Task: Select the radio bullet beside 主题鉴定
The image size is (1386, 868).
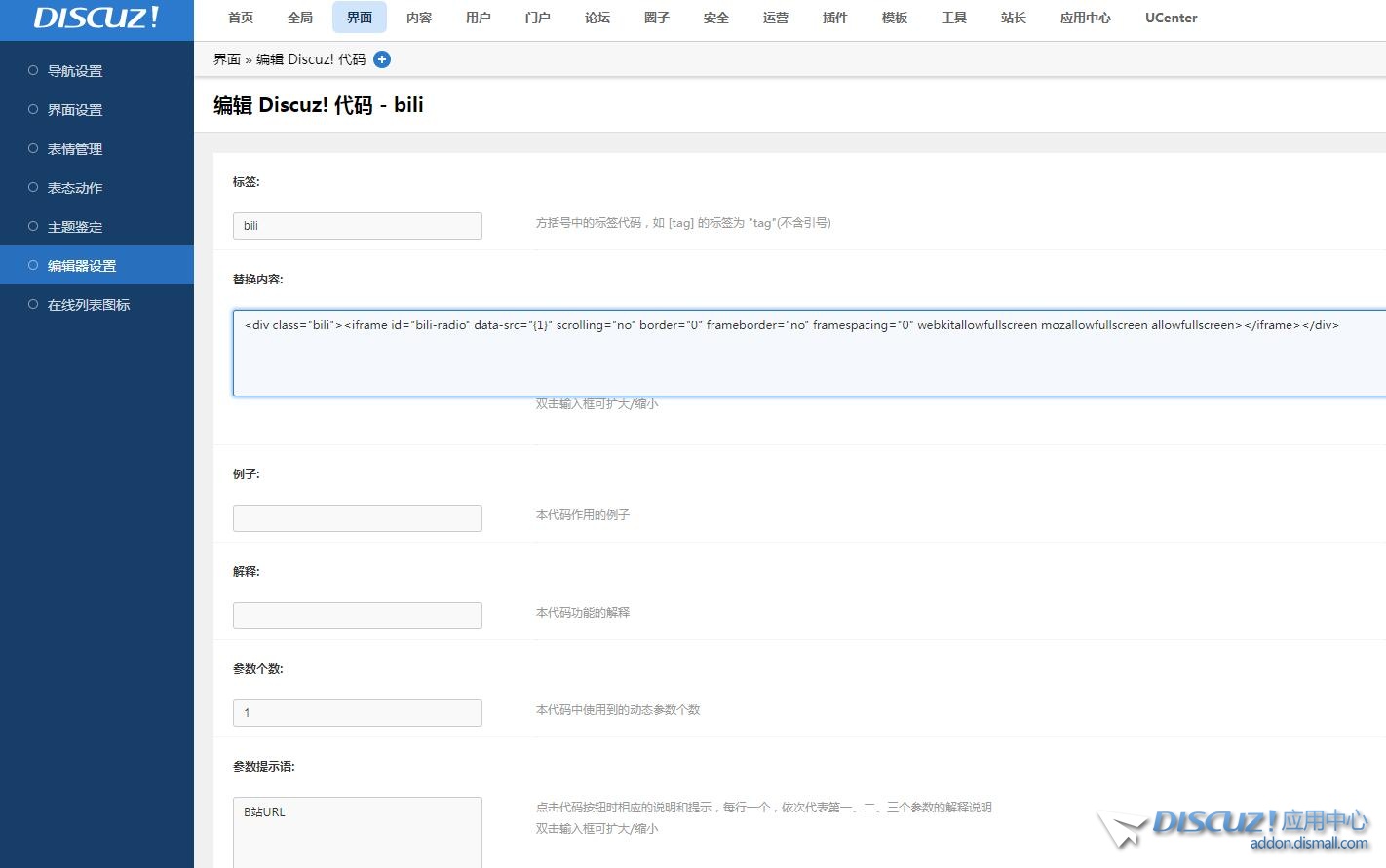Action: (x=34, y=226)
